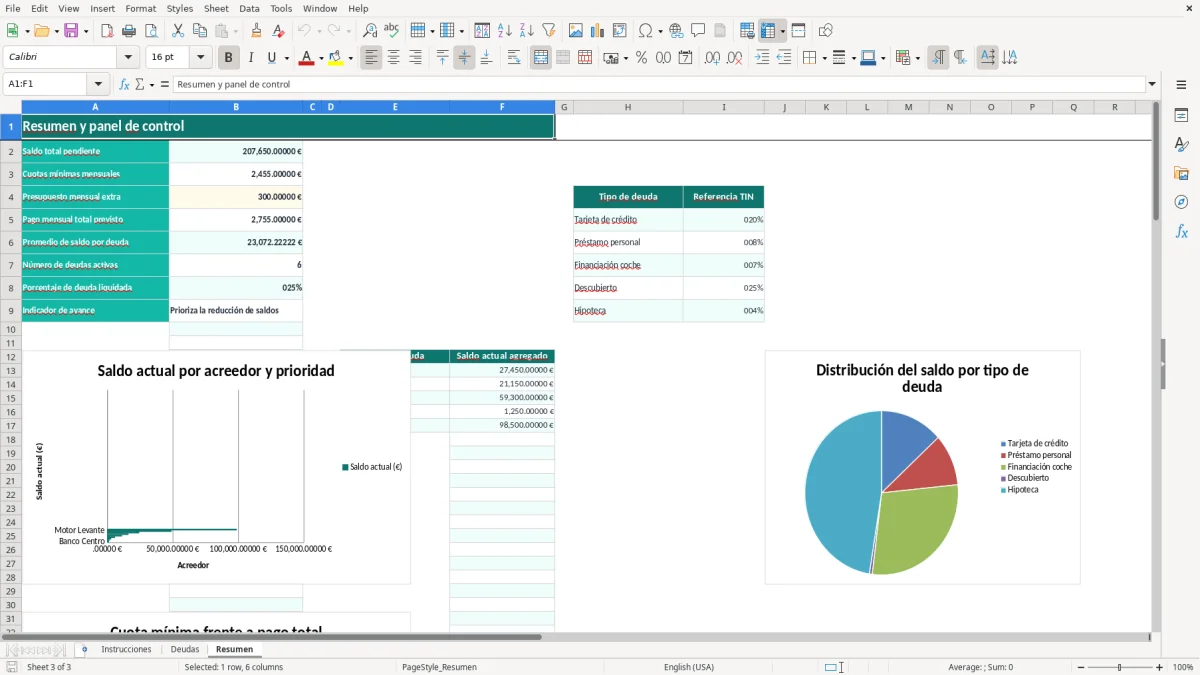Activate Clone Formatting paintbrush
Viewport: 1200px width, 675px height.
click(257, 31)
